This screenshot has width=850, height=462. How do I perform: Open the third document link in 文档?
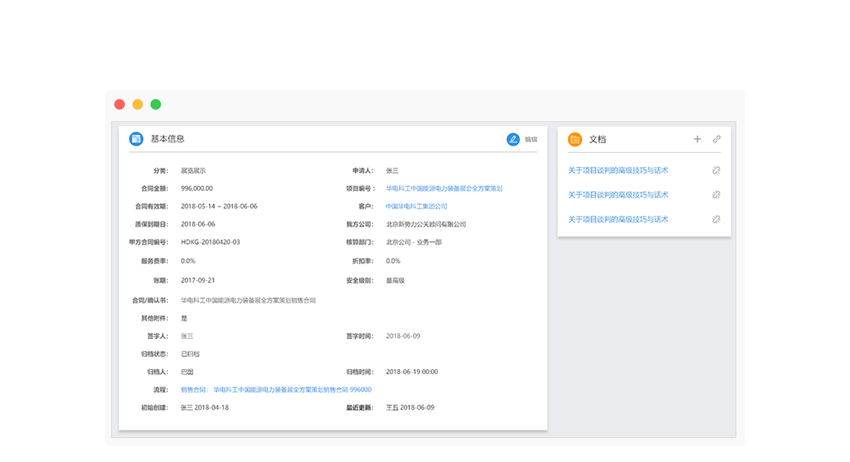pyautogui.click(x=618, y=219)
